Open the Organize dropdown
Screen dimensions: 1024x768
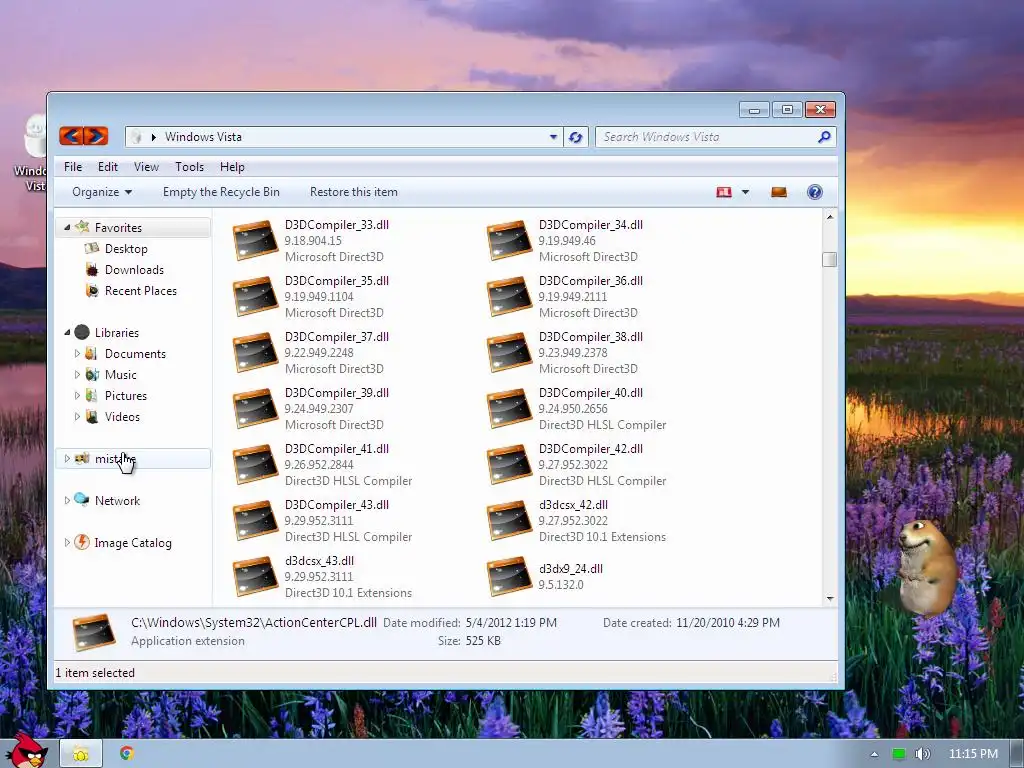(x=102, y=192)
